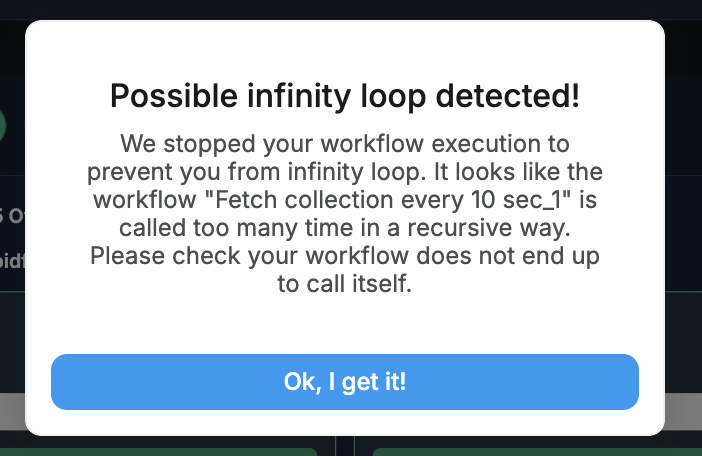Image resolution: width=702 pixels, height=456 pixels.
Task: Select the green panel at bottom left
Action: click(x=159, y=452)
